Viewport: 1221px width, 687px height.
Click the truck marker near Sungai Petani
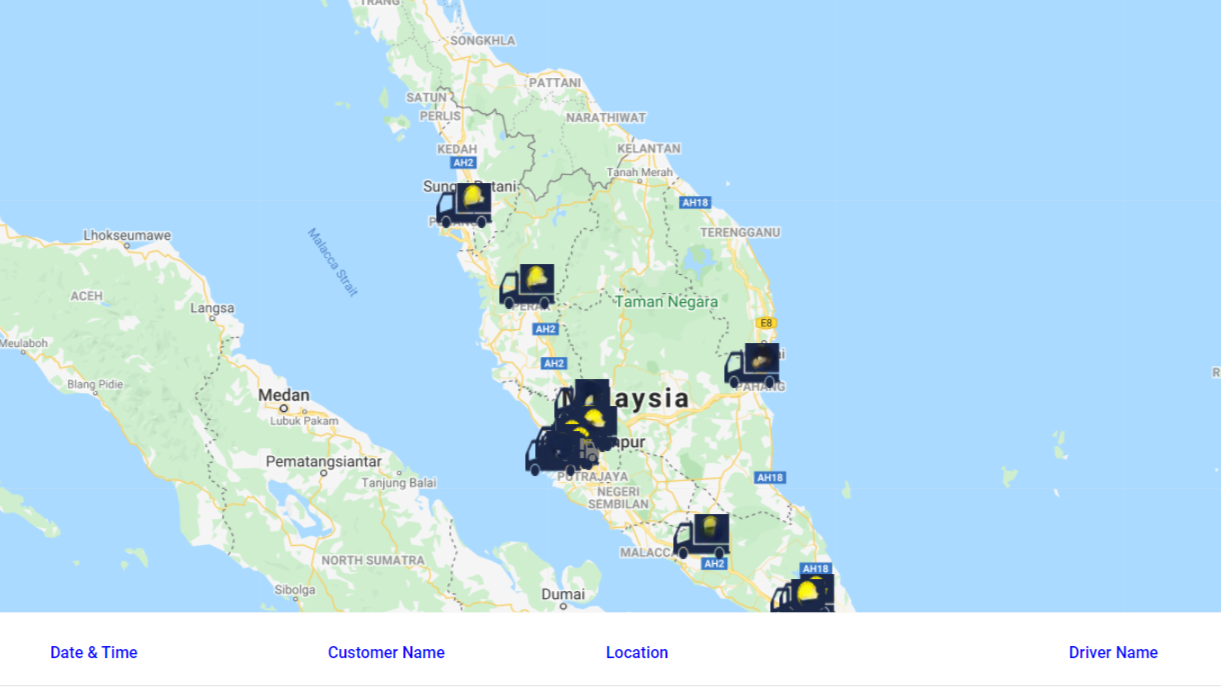[464, 206]
